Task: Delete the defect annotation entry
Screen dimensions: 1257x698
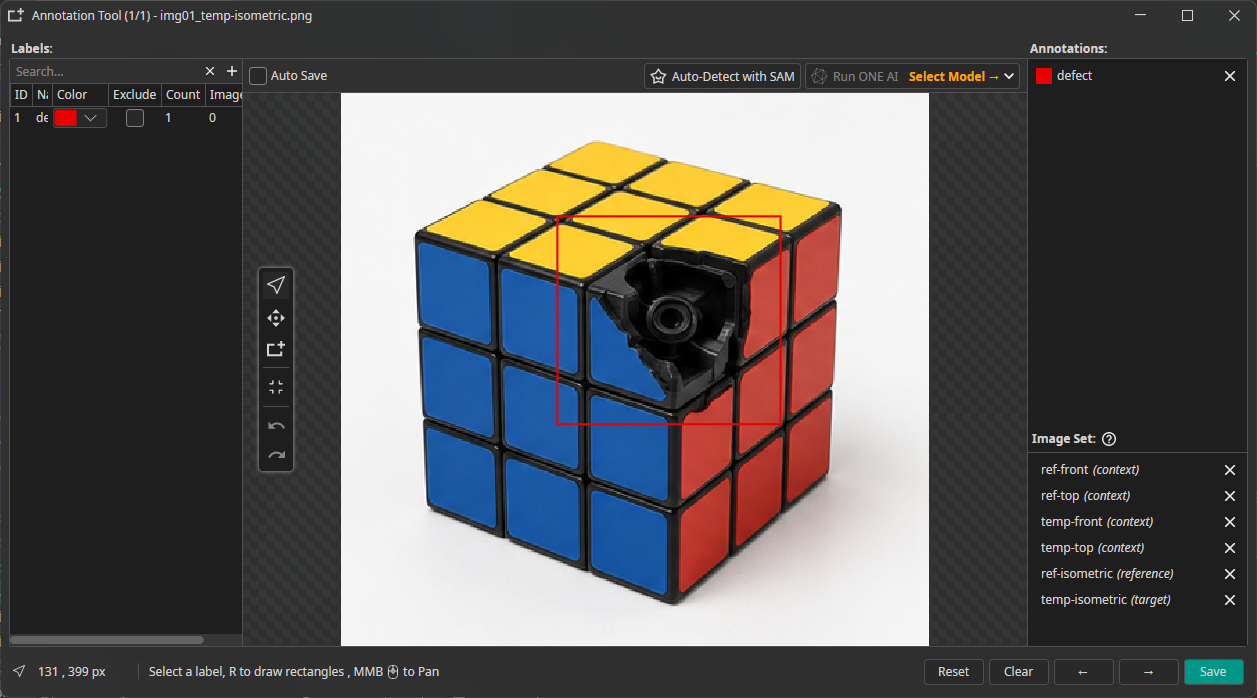Action: tap(1230, 76)
